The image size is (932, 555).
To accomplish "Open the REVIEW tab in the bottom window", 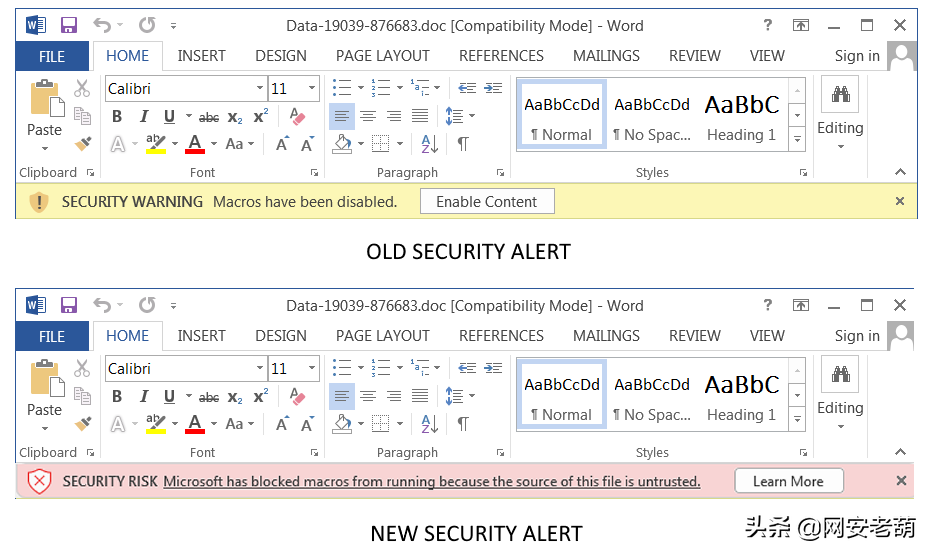I will (695, 336).
